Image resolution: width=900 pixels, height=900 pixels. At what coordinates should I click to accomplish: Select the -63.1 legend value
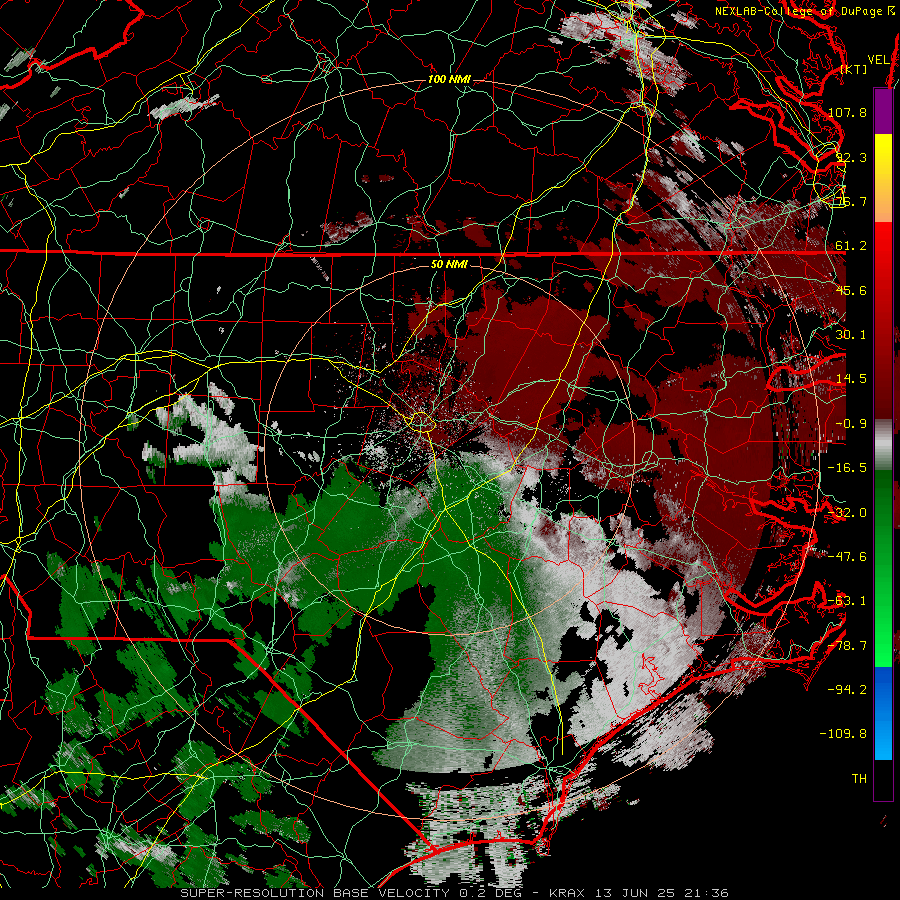[847, 601]
